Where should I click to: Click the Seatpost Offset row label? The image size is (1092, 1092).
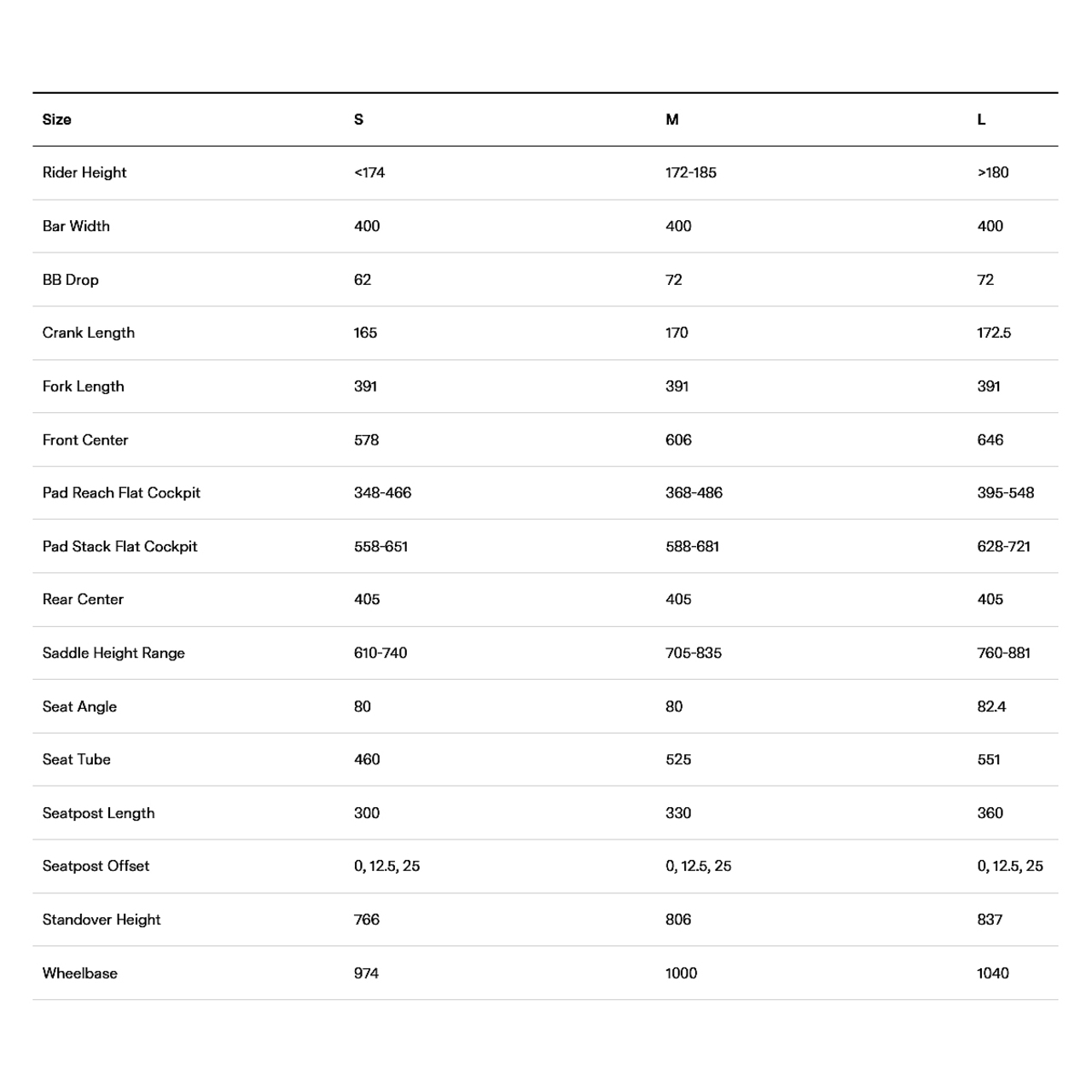pyautogui.click(x=96, y=866)
